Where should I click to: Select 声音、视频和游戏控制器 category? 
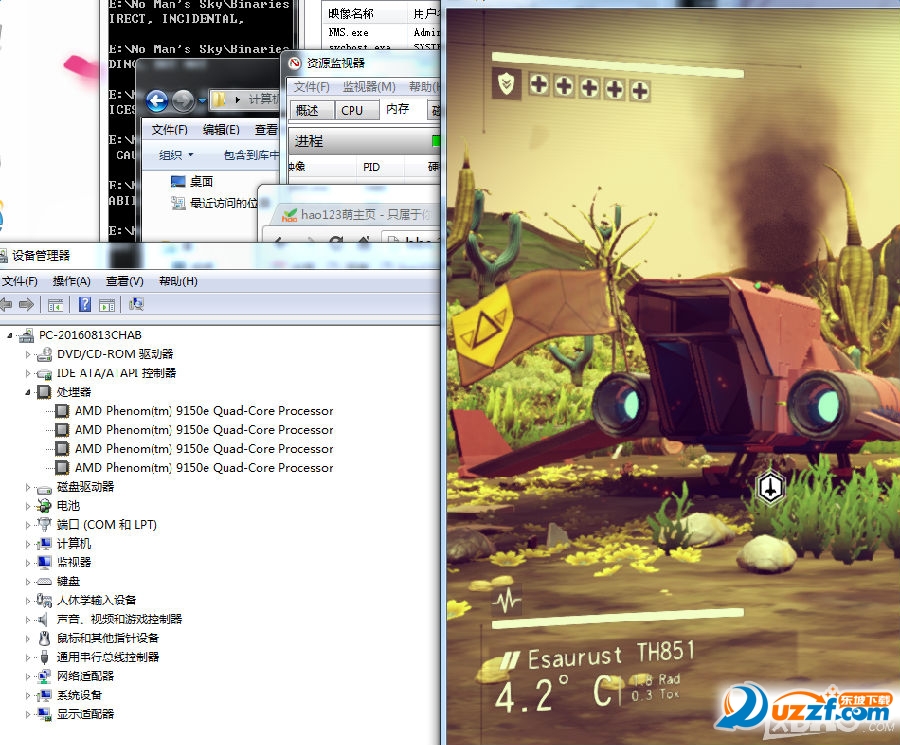coord(119,619)
